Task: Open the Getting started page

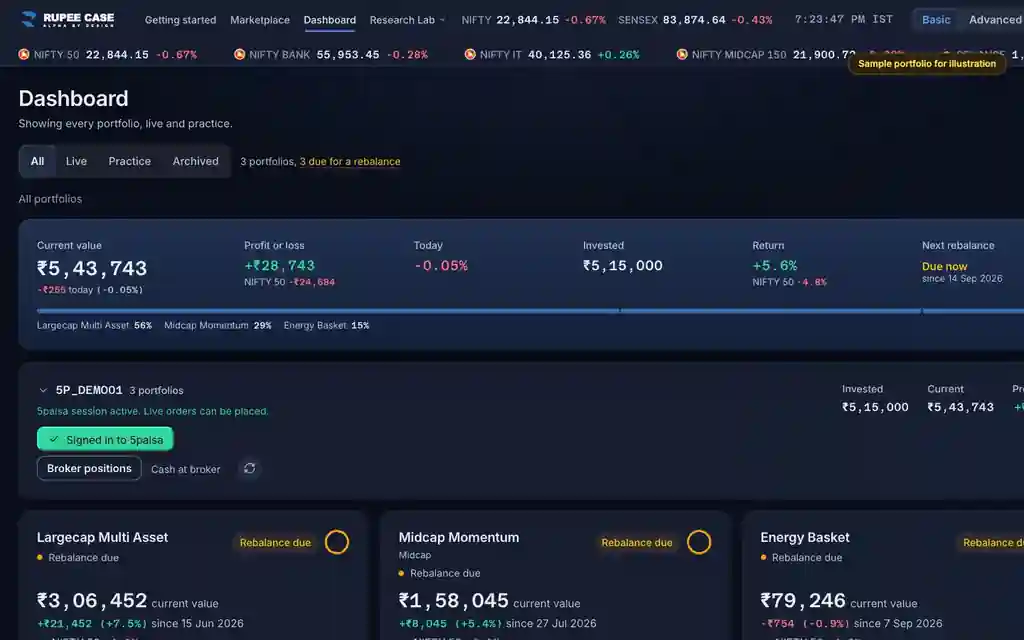Action: 180,20
